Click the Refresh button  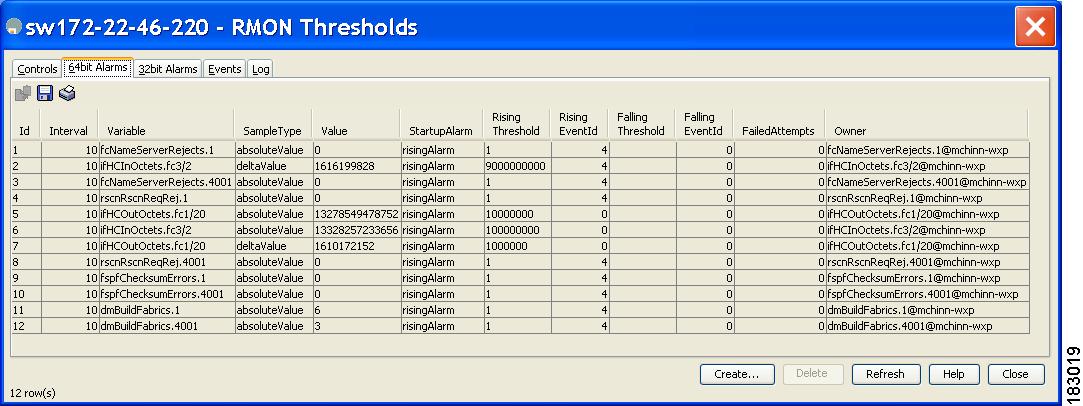coord(885,374)
